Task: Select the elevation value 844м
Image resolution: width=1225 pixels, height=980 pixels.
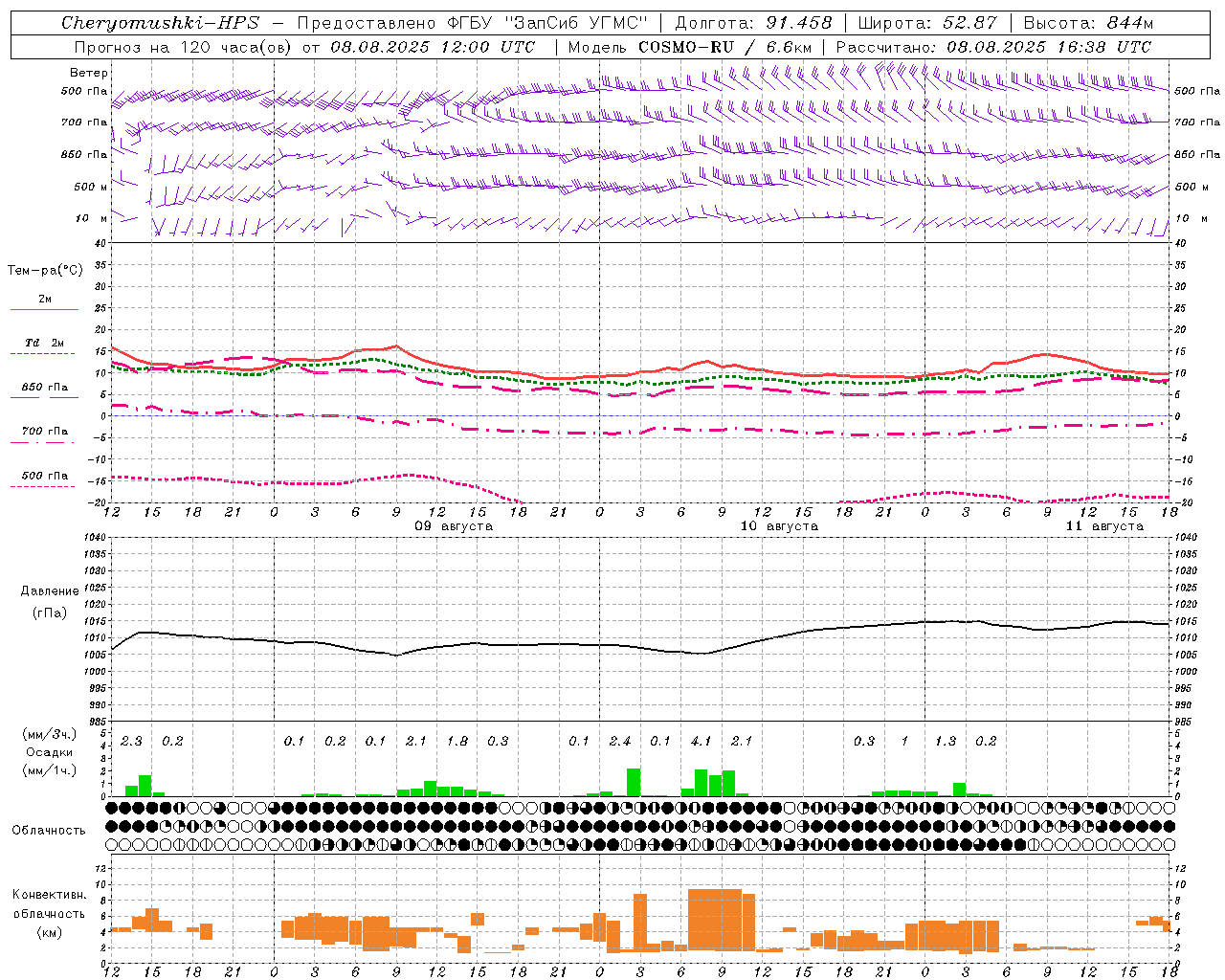Action: click(1129, 23)
